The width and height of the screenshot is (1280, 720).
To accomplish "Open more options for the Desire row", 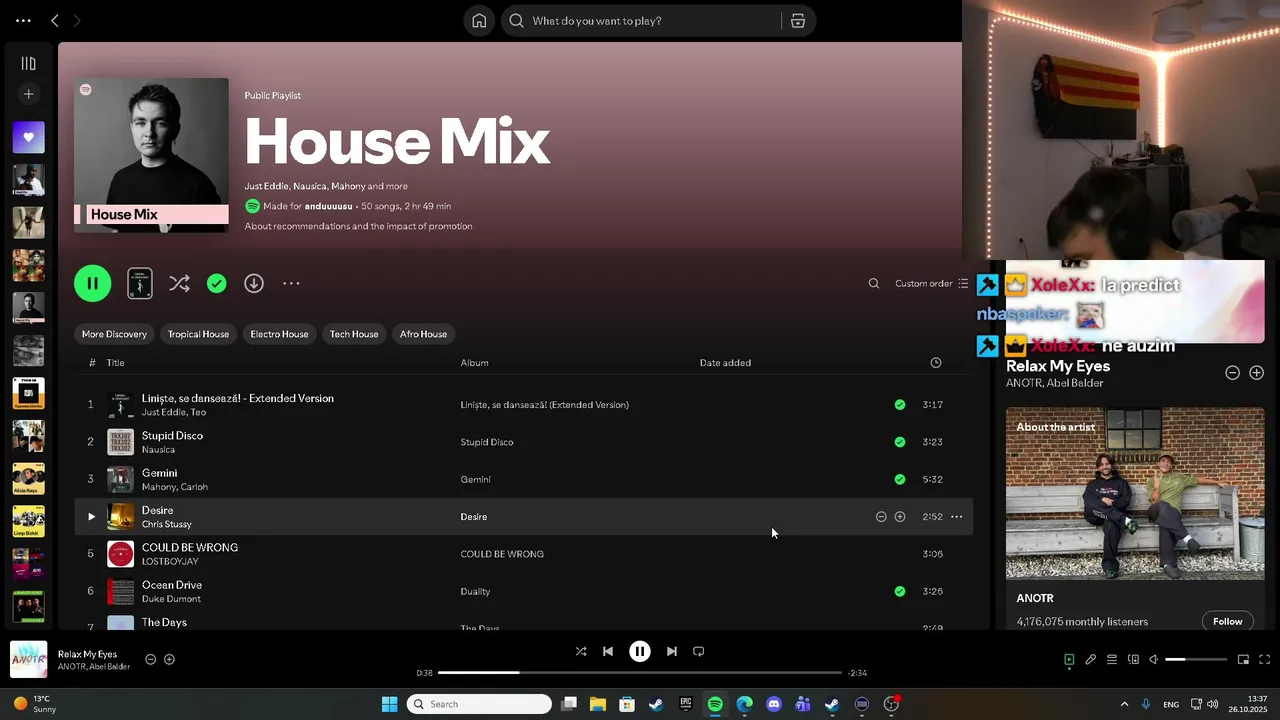I will [x=956, y=517].
